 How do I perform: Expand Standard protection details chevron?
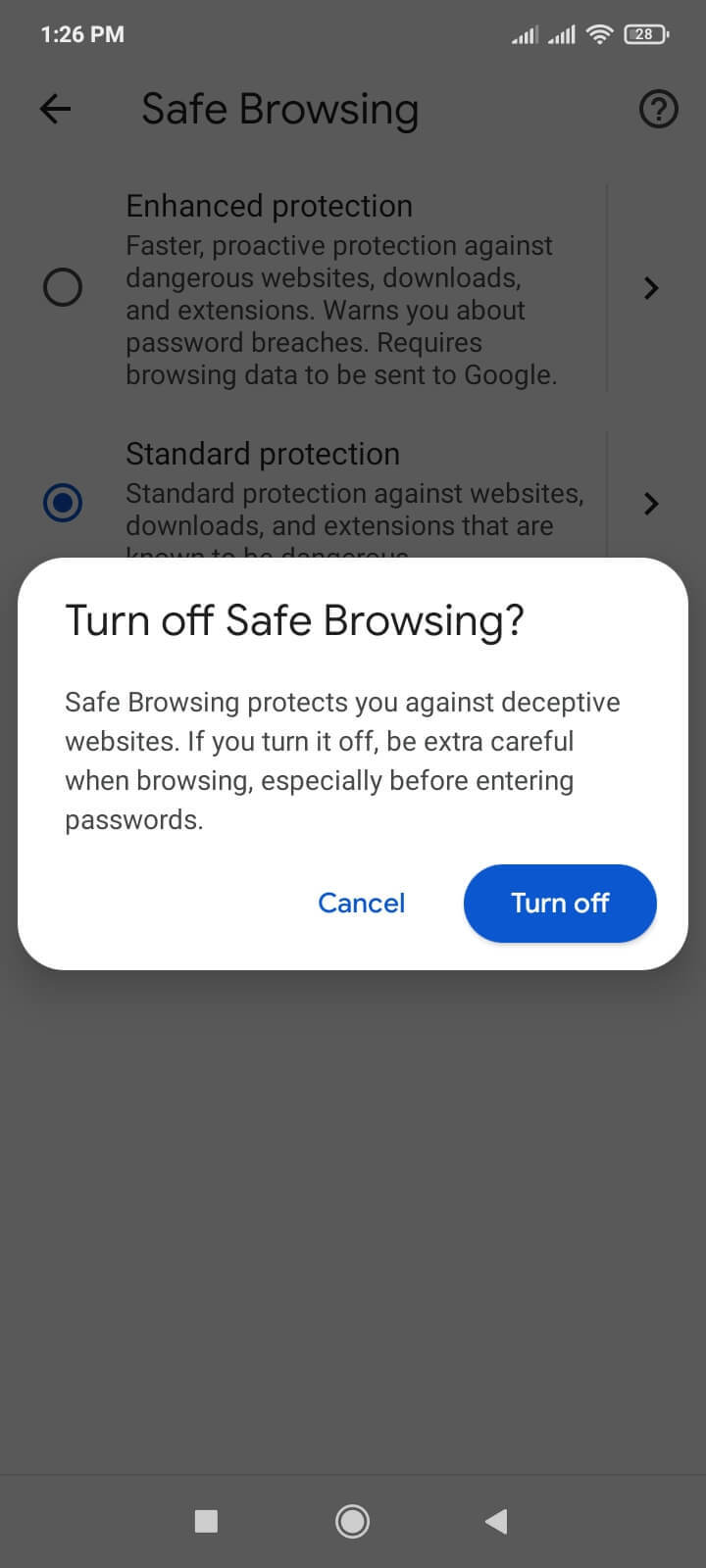(x=651, y=503)
